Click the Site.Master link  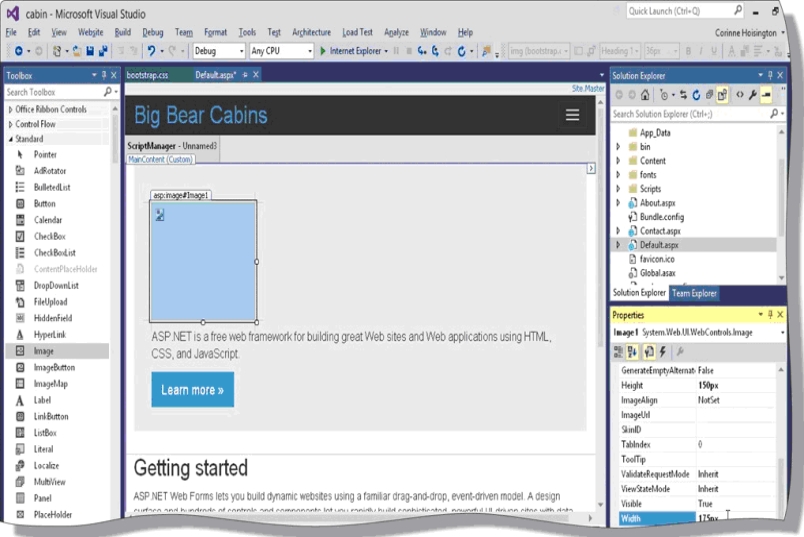click(588, 88)
